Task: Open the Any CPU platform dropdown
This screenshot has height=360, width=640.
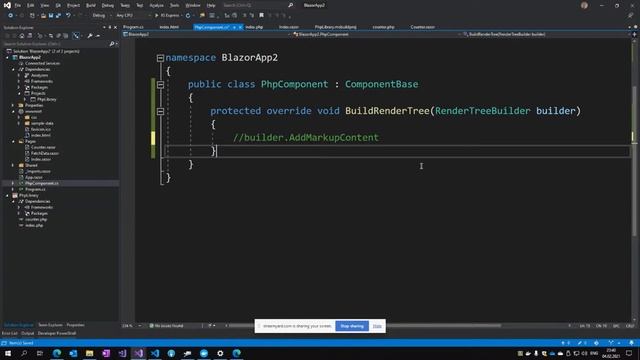Action: [x=133, y=16]
